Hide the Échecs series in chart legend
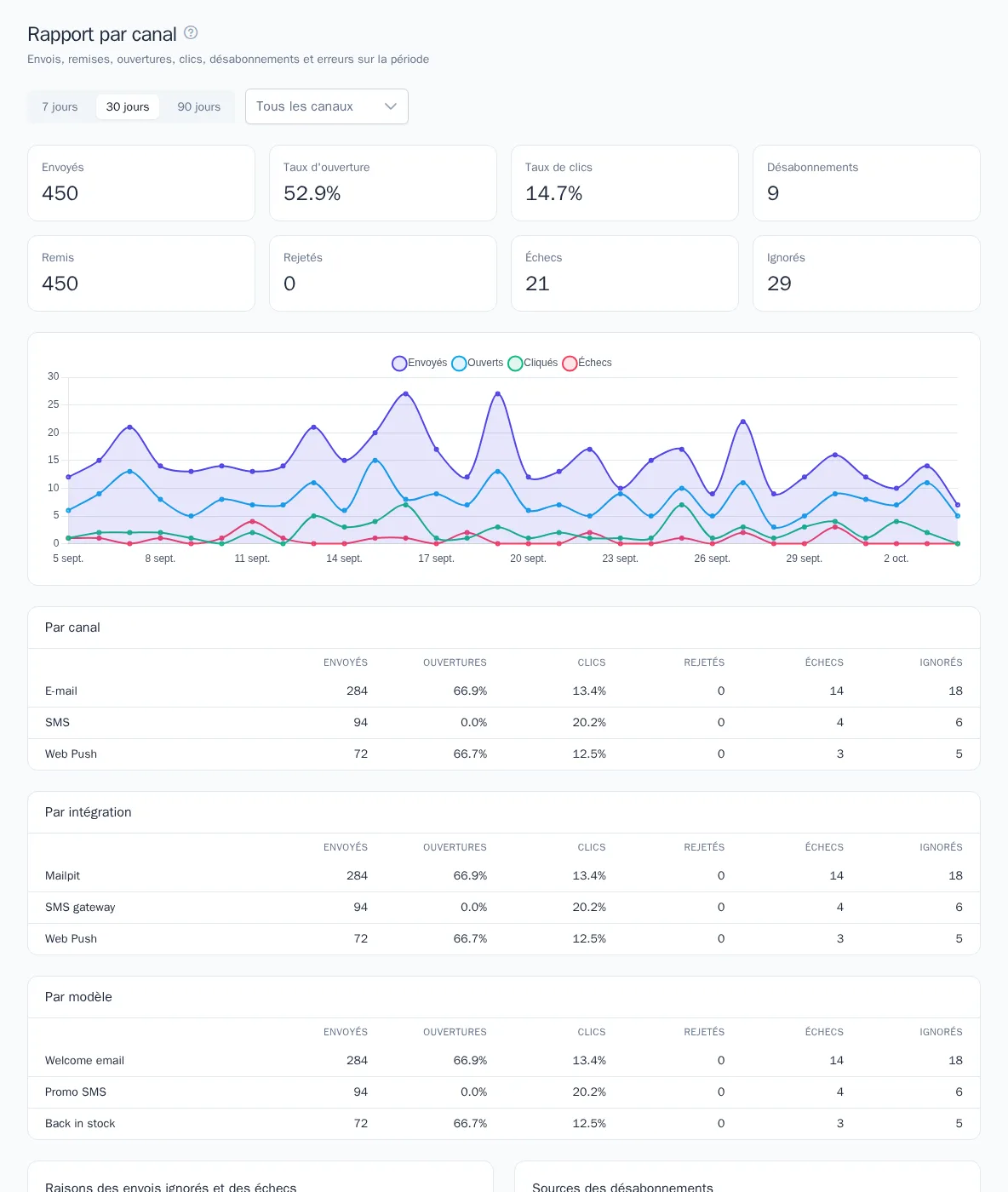 [587, 363]
